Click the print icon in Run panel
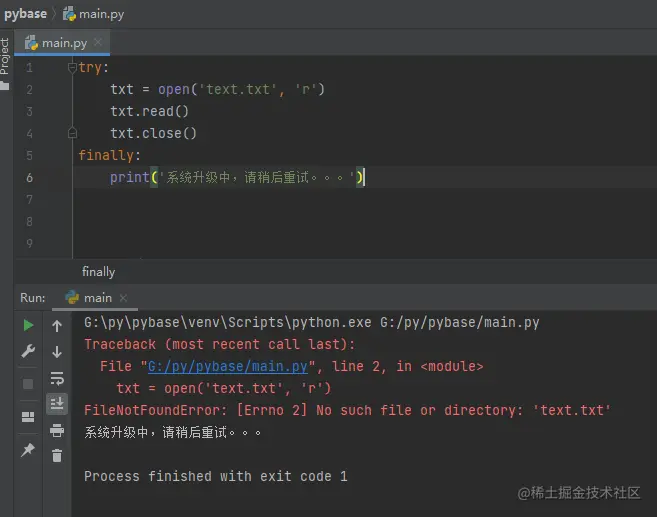 tap(57, 430)
